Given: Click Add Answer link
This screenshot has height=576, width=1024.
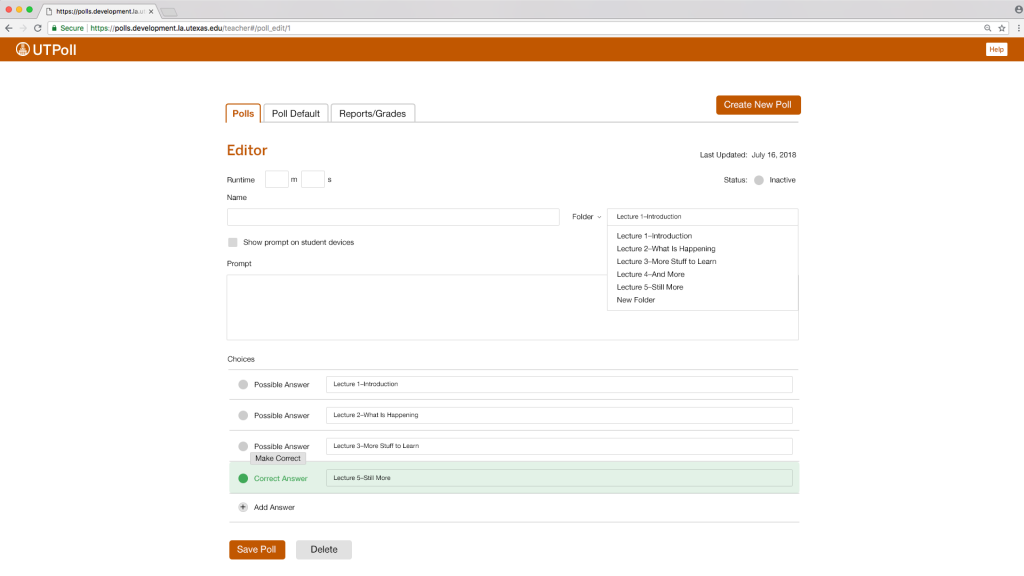Looking at the screenshot, I should coord(274,507).
